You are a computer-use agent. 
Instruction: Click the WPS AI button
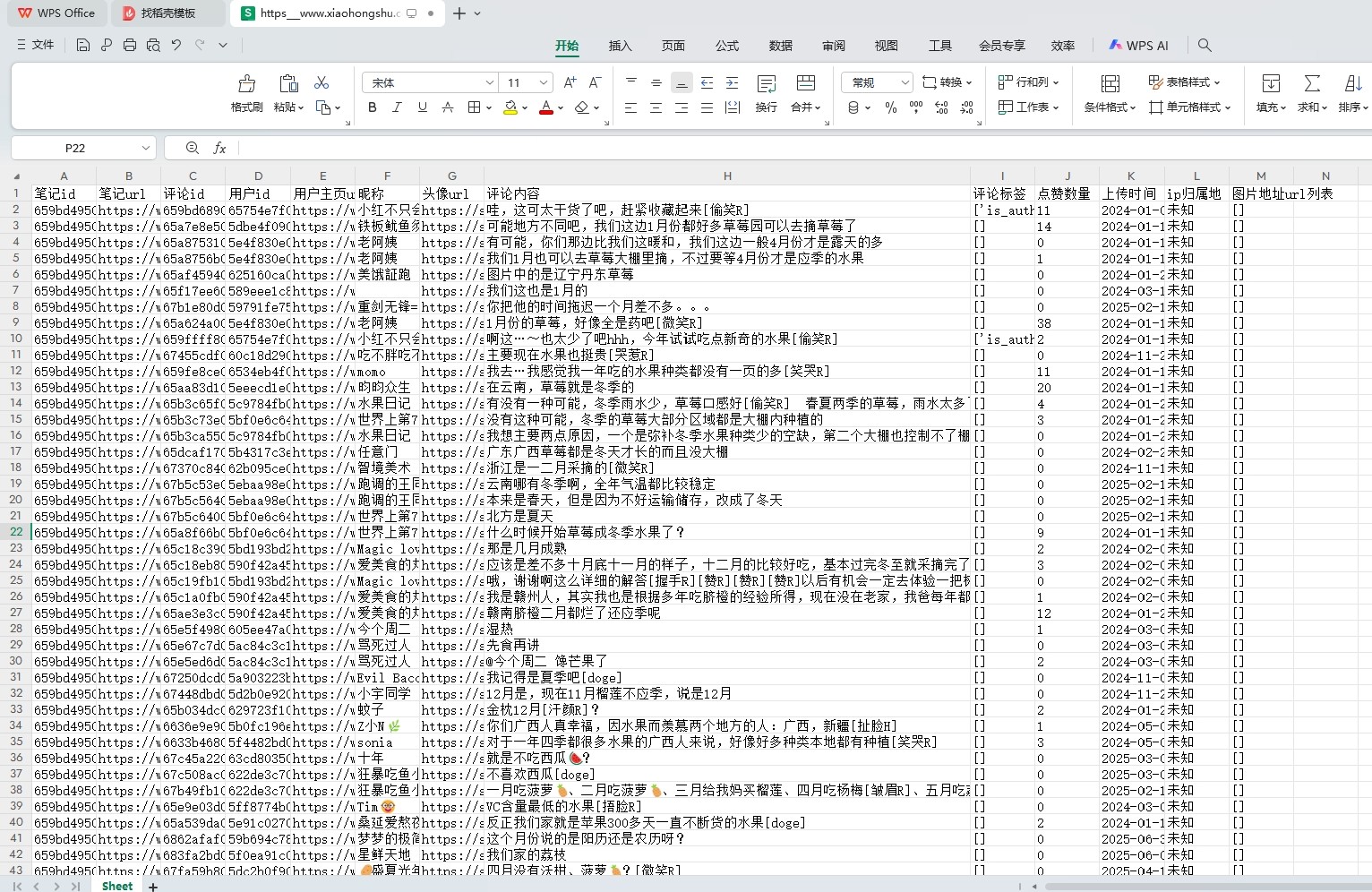click(x=1138, y=46)
